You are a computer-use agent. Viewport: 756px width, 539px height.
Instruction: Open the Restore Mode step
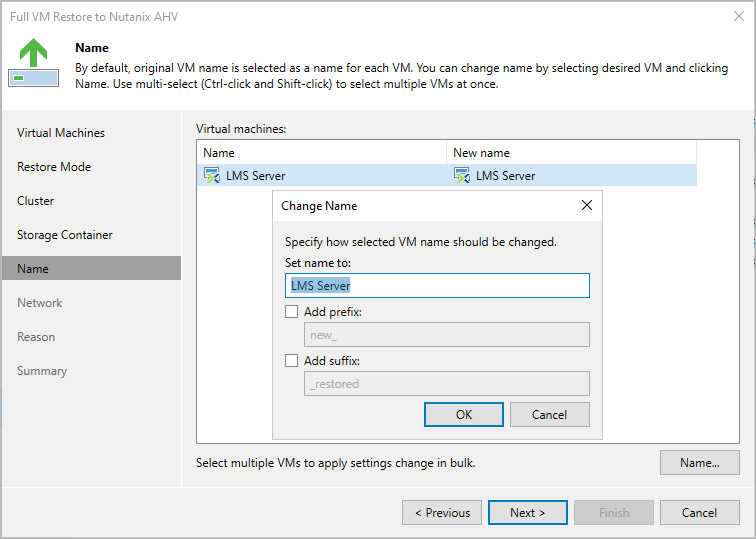pyautogui.click(x=54, y=167)
